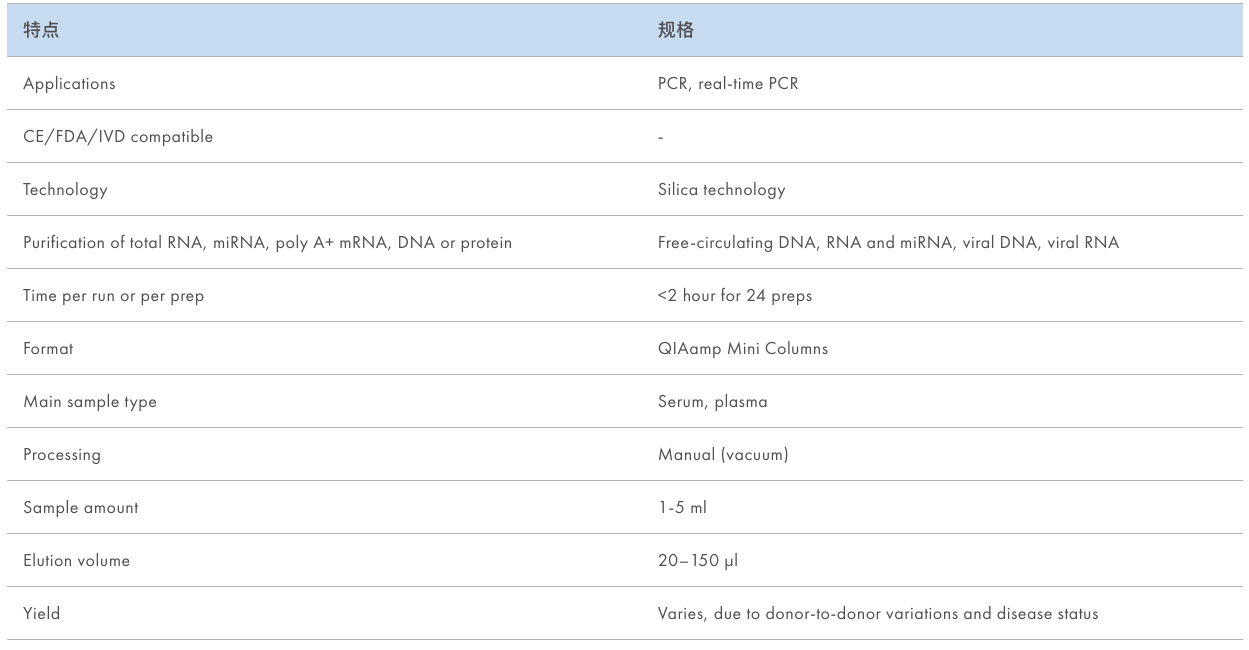This screenshot has width=1249, height=650.
Task: Click the Purification of total RNA label
Action: [x=267, y=243]
